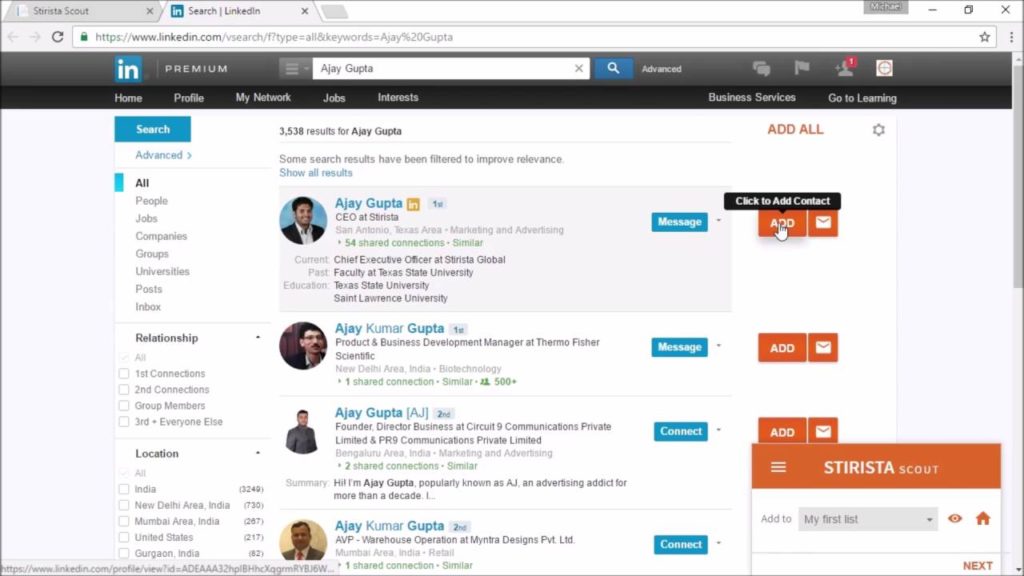The image size is (1024, 576).
Task: Click ADD for the Thermo Fisher result
Action: click(782, 347)
